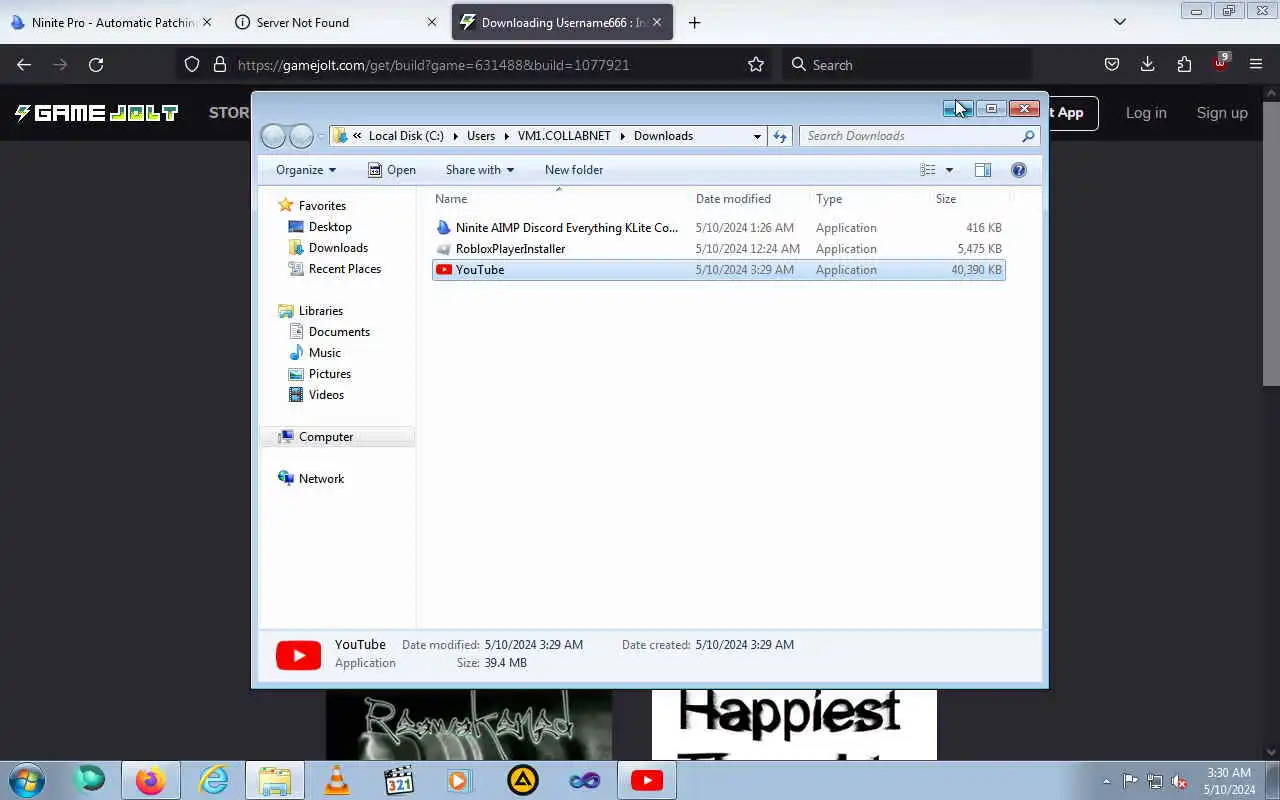This screenshot has width=1280, height=800.
Task: Click the New folder button
Action: click(574, 170)
